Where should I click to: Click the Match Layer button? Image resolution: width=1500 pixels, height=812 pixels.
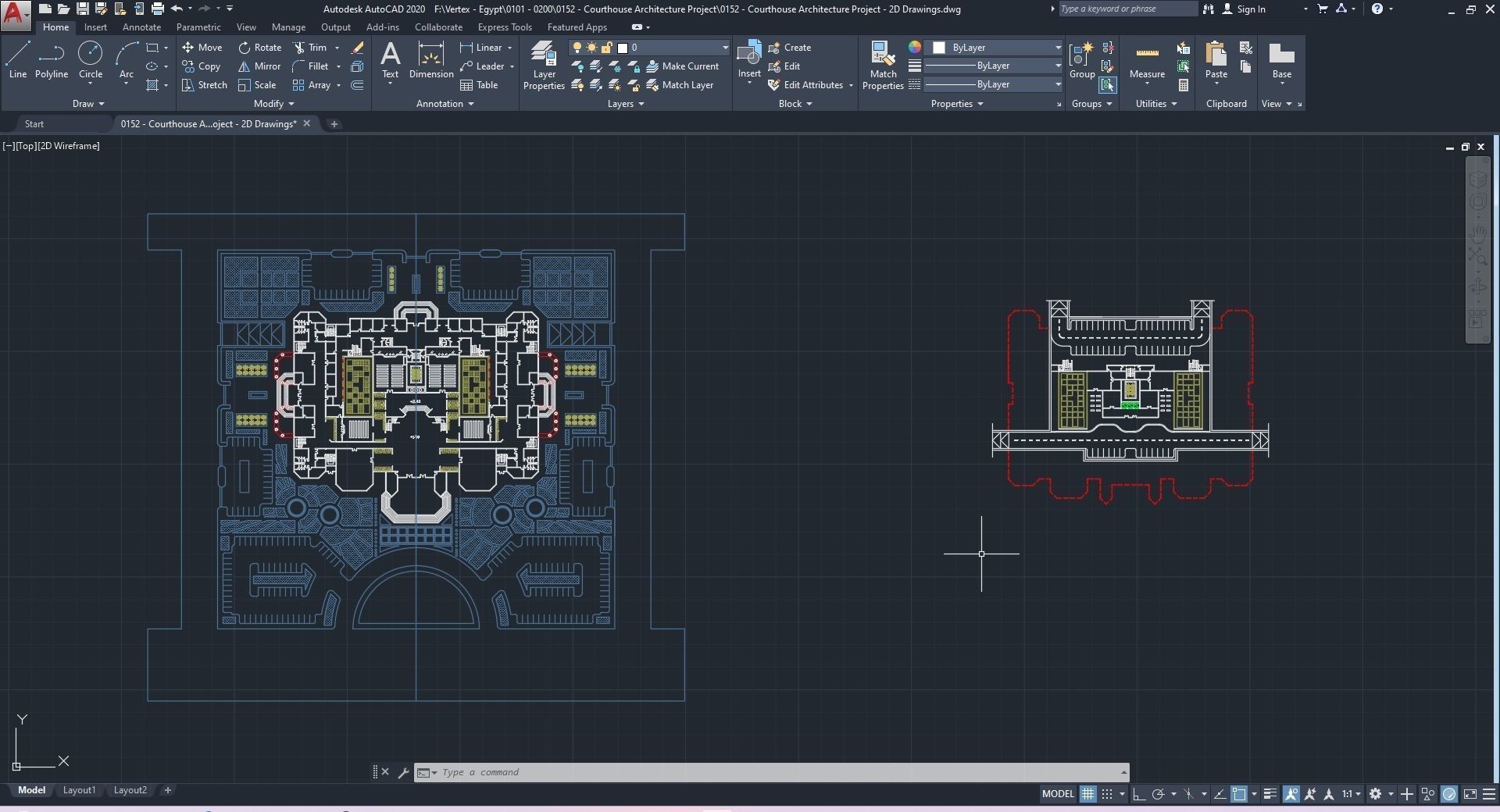click(x=680, y=85)
